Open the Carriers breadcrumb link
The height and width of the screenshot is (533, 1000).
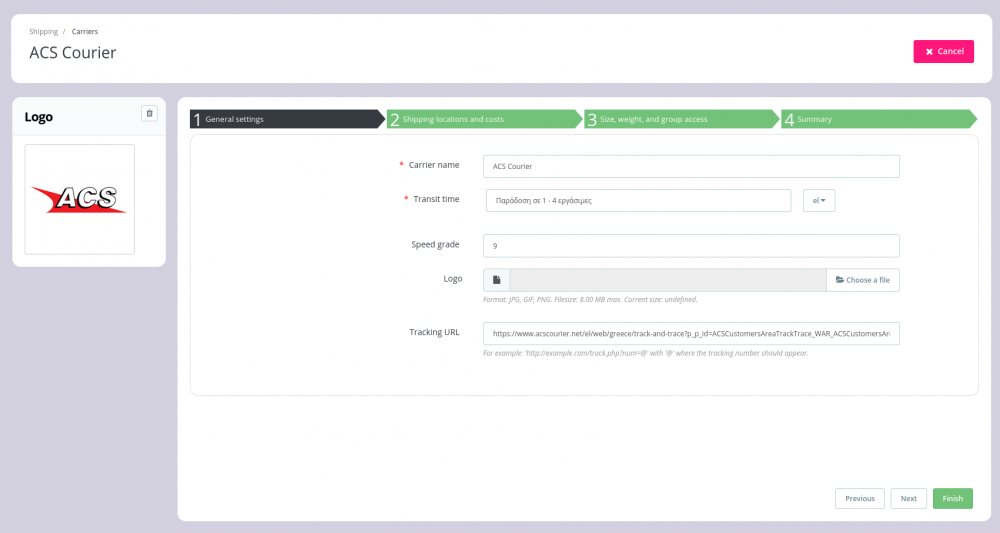point(85,31)
